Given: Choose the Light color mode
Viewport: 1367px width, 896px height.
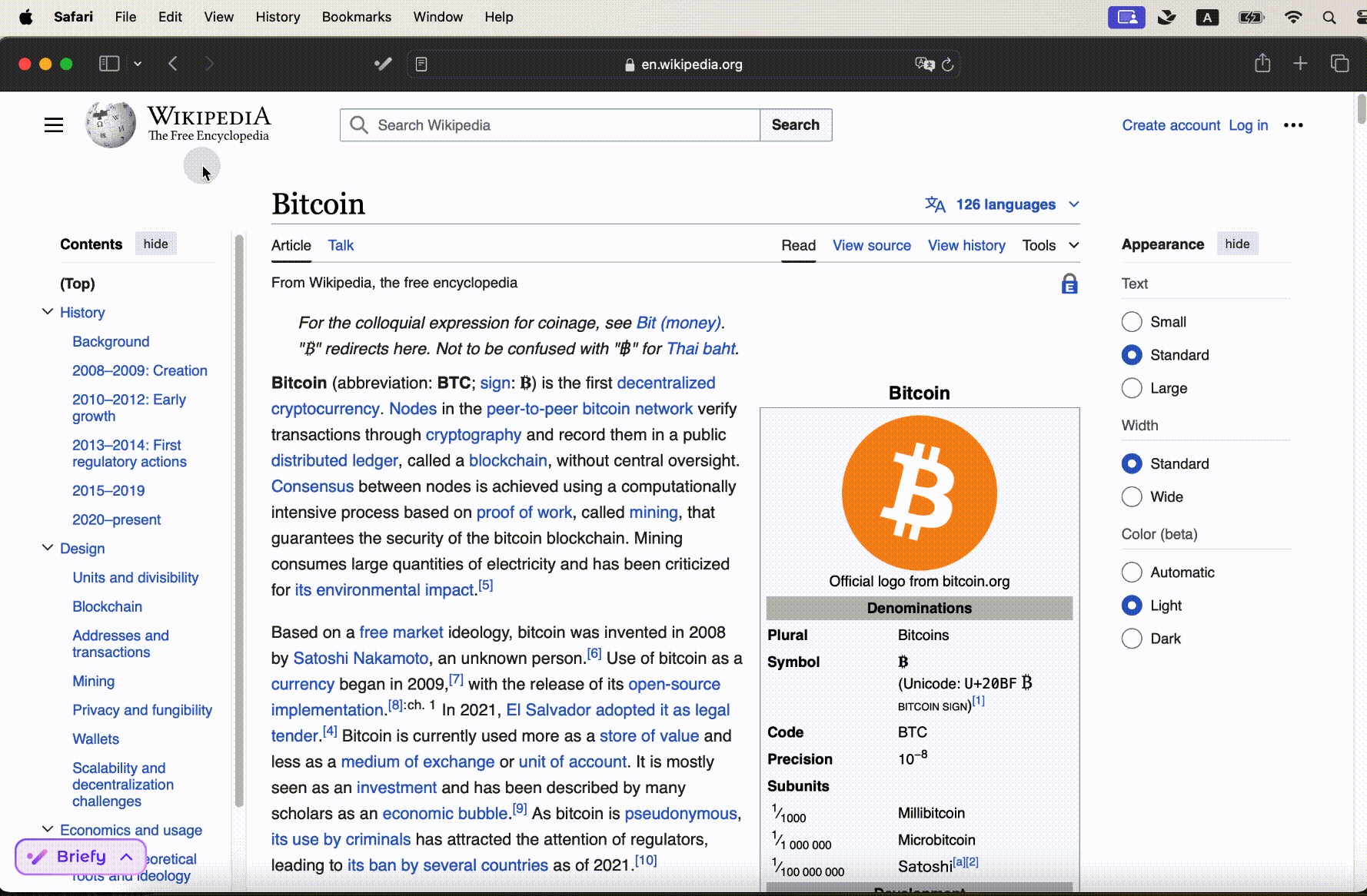Looking at the screenshot, I should coord(1132,606).
